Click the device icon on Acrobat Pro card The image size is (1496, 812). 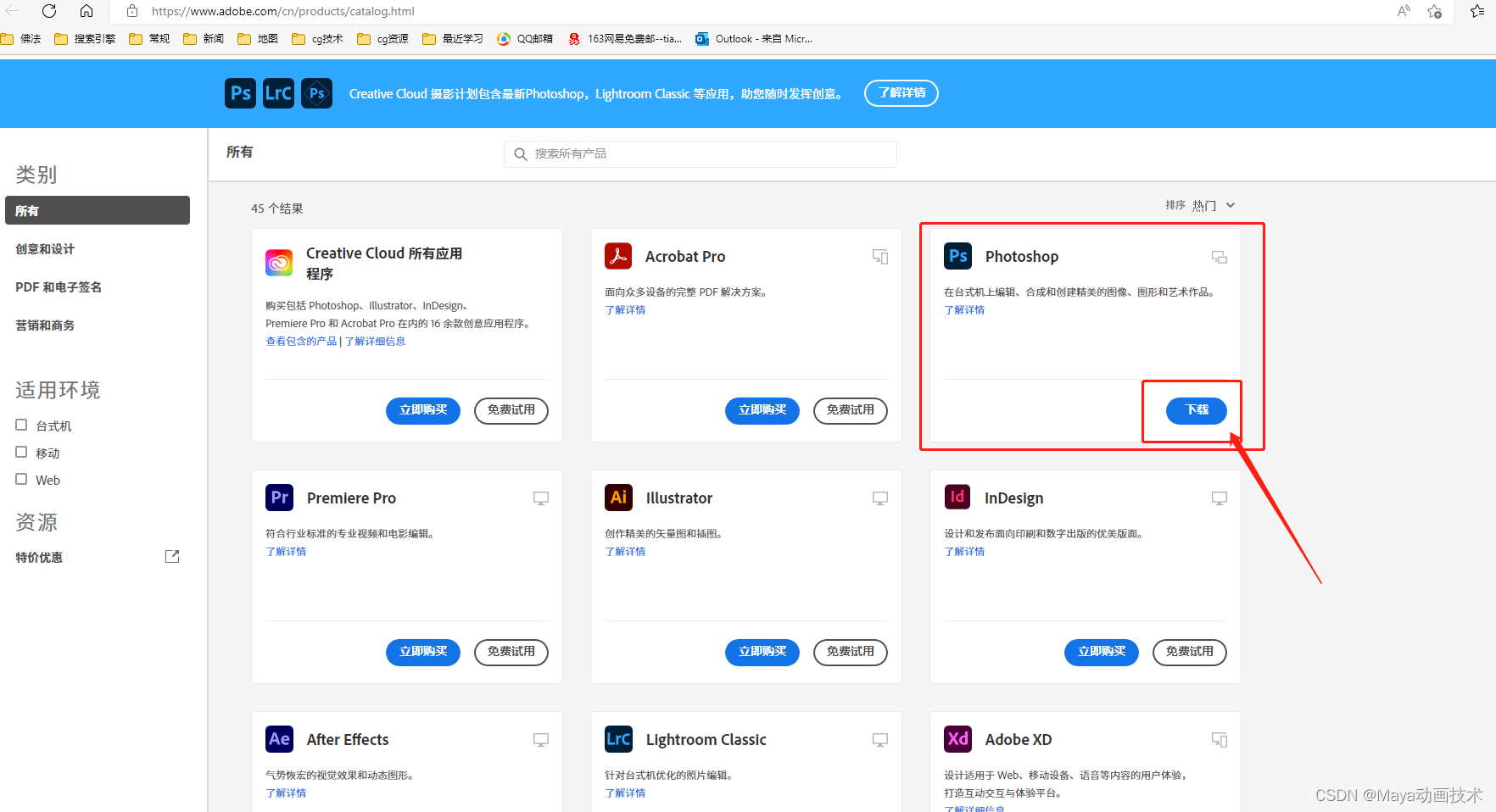(x=880, y=257)
